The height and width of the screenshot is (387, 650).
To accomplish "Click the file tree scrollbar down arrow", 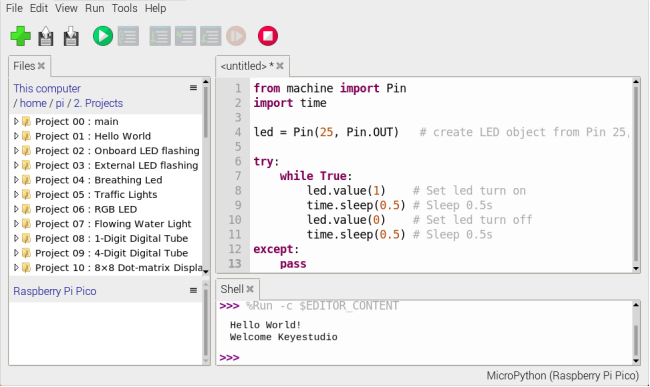I will point(206,271).
